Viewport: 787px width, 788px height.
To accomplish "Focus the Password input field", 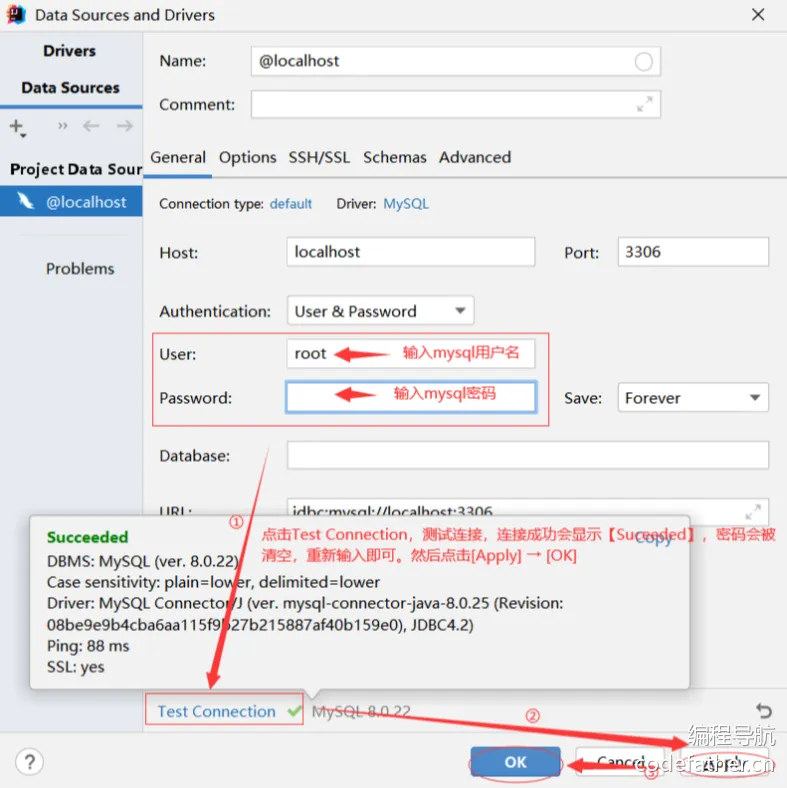I will coord(411,397).
